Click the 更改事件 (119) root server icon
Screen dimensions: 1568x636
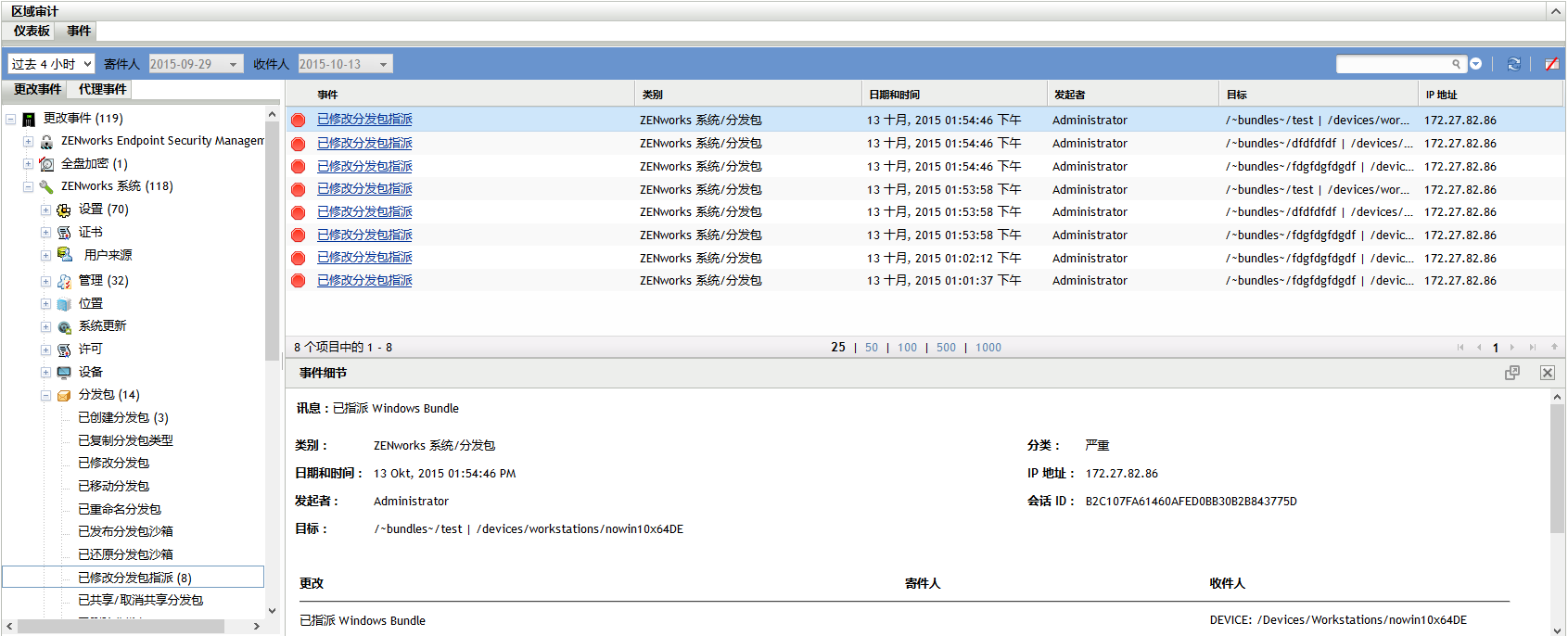click(29, 119)
